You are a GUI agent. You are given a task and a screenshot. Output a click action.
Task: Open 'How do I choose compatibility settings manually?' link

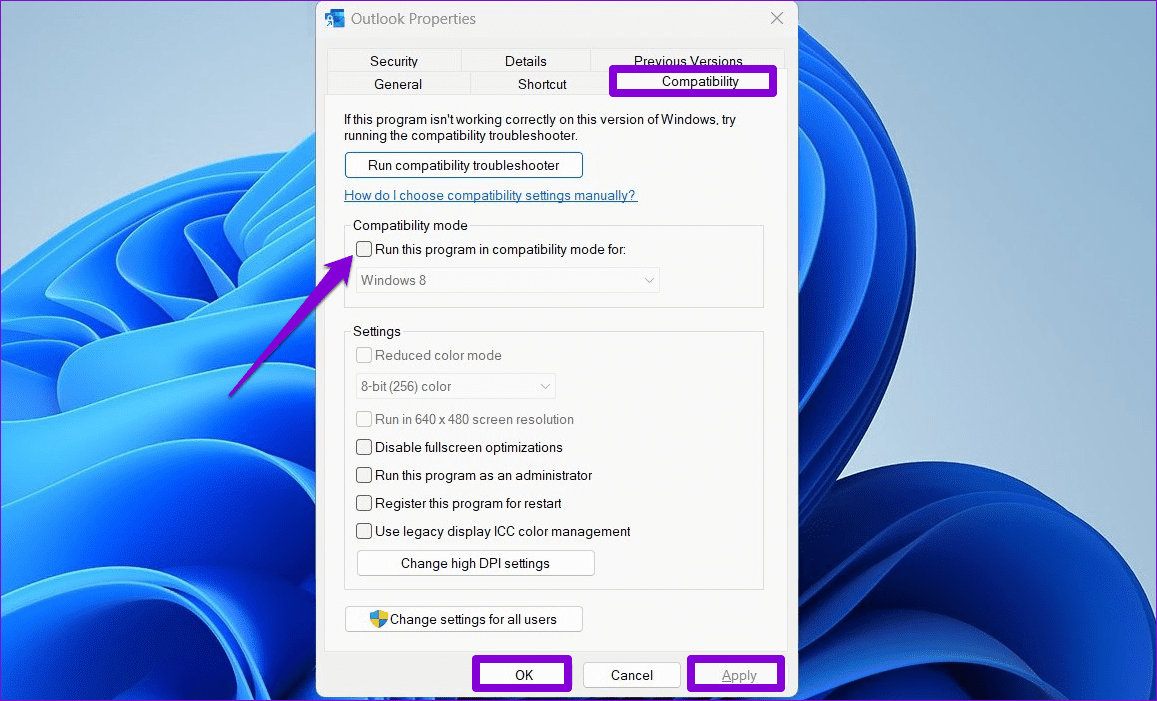pos(490,196)
